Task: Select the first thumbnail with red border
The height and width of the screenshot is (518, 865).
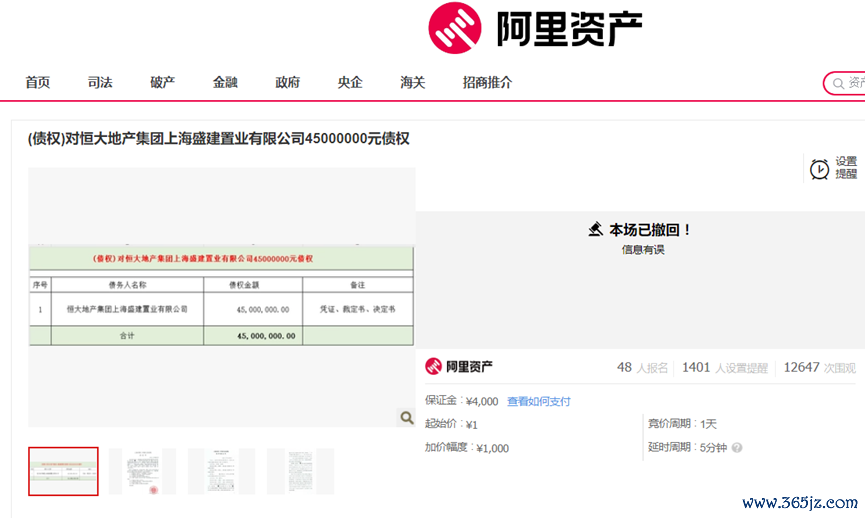Action: [x=63, y=472]
